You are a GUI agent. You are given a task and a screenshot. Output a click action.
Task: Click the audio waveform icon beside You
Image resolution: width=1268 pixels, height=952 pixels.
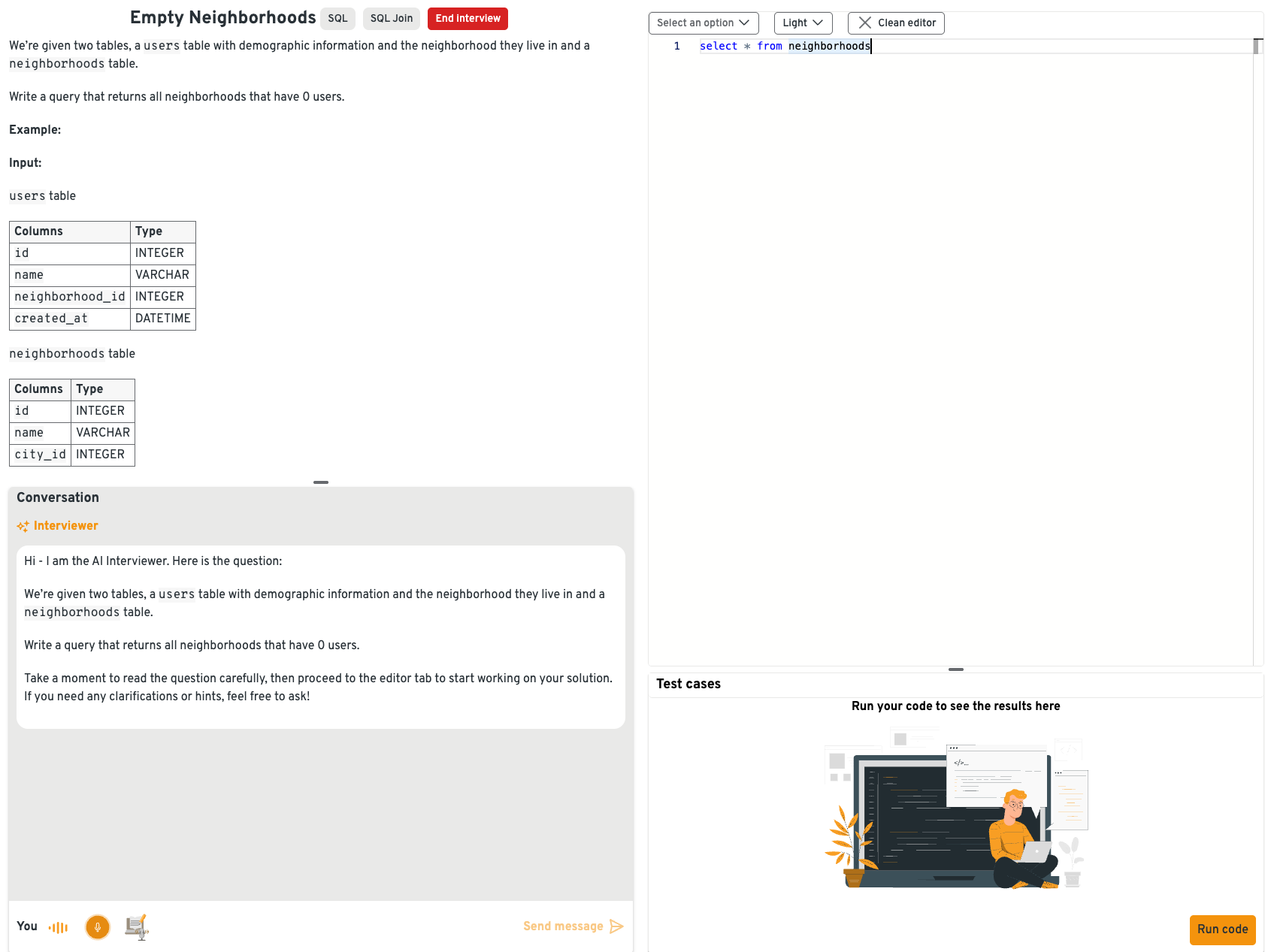(x=58, y=927)
